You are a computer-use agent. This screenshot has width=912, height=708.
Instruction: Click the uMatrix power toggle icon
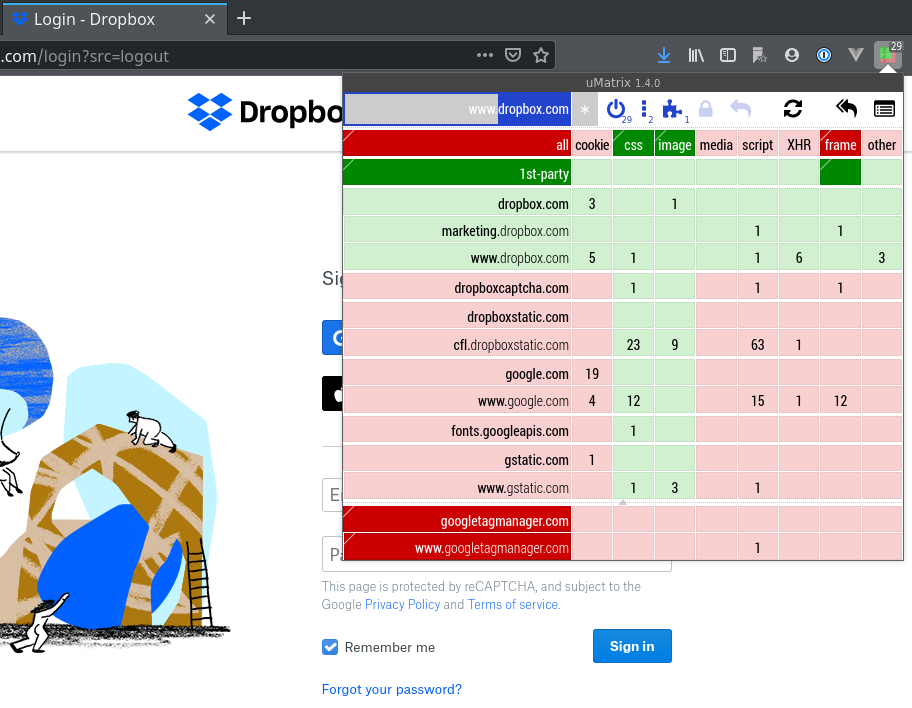pyautogui.click(x=616, y=109)
